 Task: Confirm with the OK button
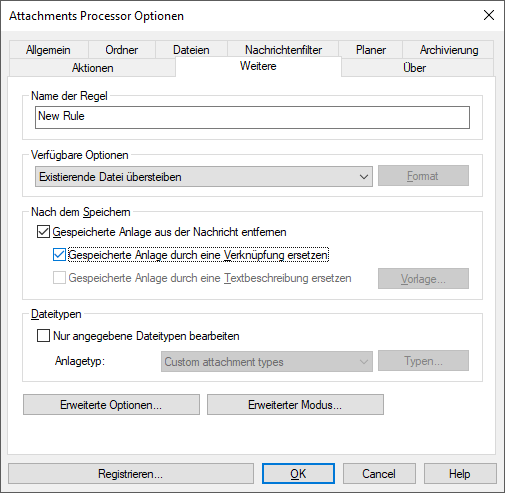298,474
